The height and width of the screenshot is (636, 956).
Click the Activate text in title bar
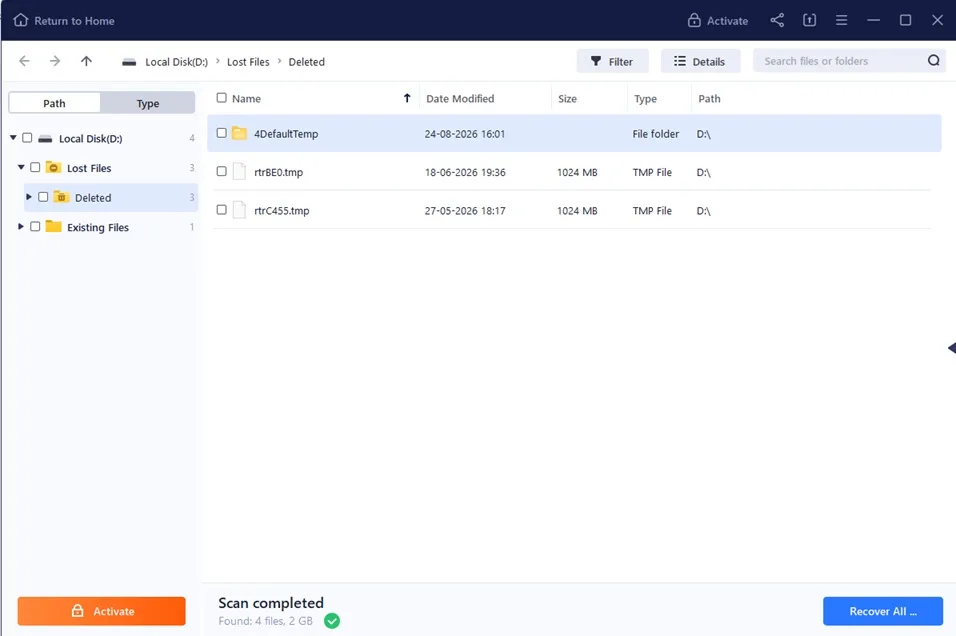click(x=727, y=21)
